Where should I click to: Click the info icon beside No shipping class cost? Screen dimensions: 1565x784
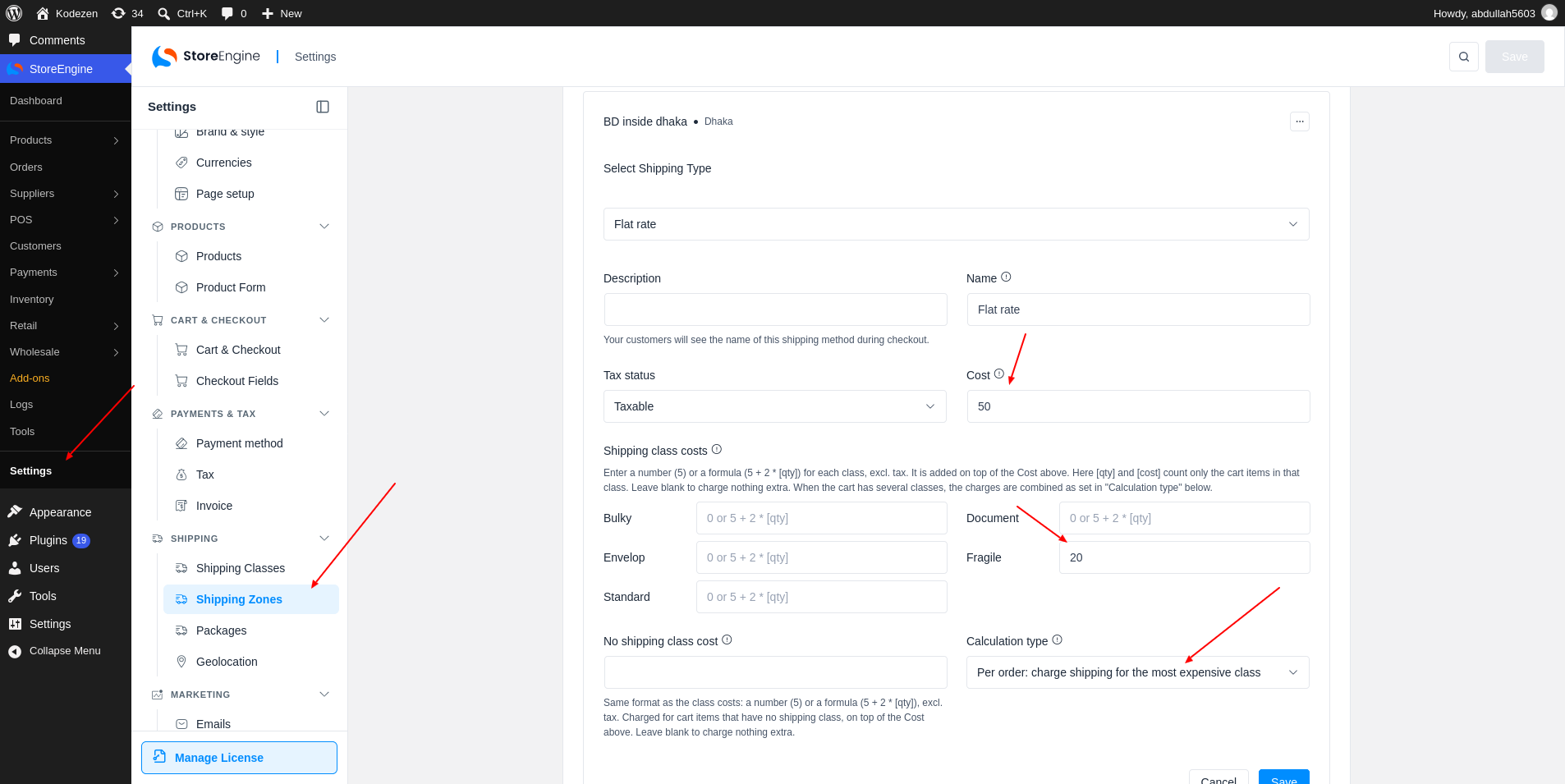click(727, 640)
